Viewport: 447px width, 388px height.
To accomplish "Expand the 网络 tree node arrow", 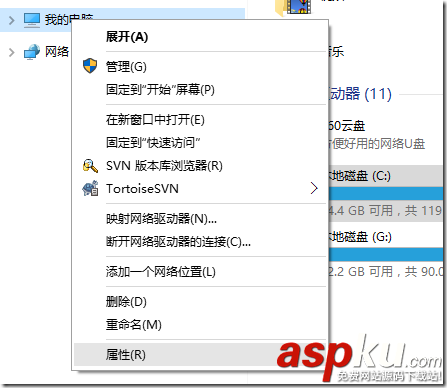I will [12, 52].
